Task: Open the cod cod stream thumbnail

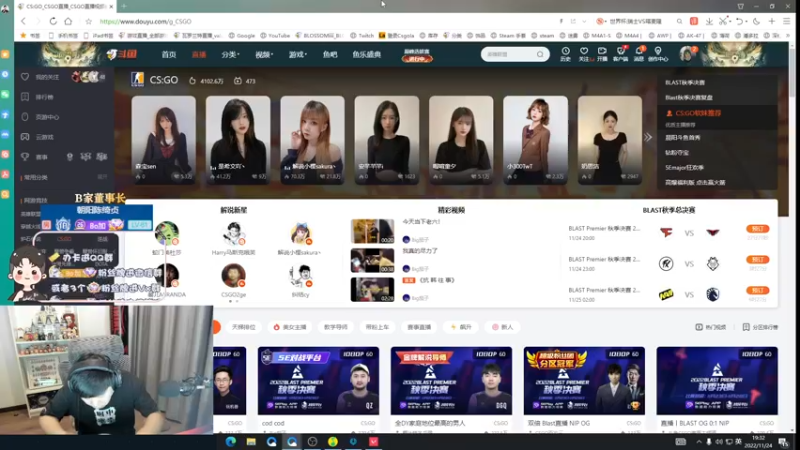Action: click(x=318, y=381)
